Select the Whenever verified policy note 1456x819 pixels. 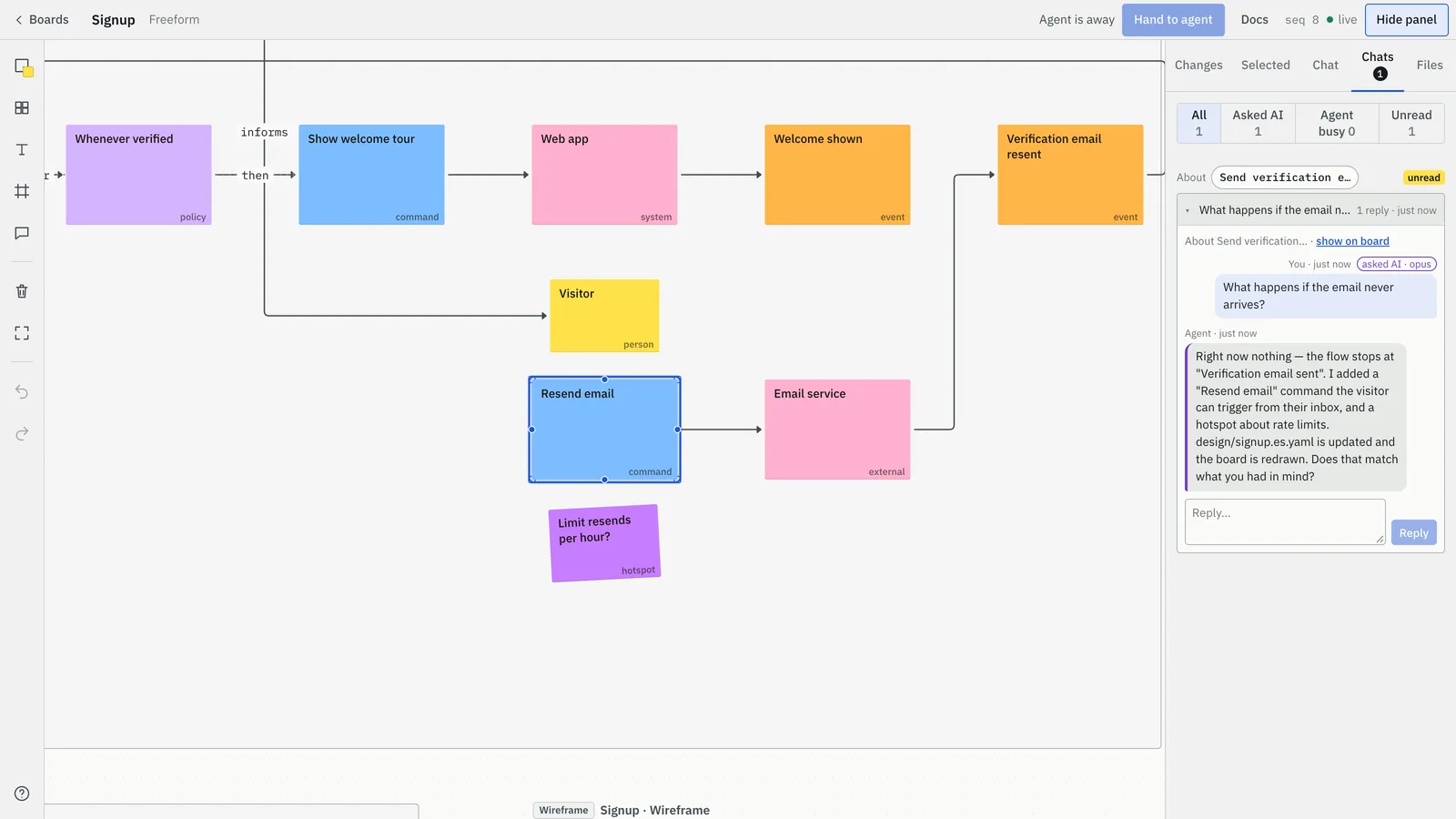pyautogui.click(x=138, y=175)
